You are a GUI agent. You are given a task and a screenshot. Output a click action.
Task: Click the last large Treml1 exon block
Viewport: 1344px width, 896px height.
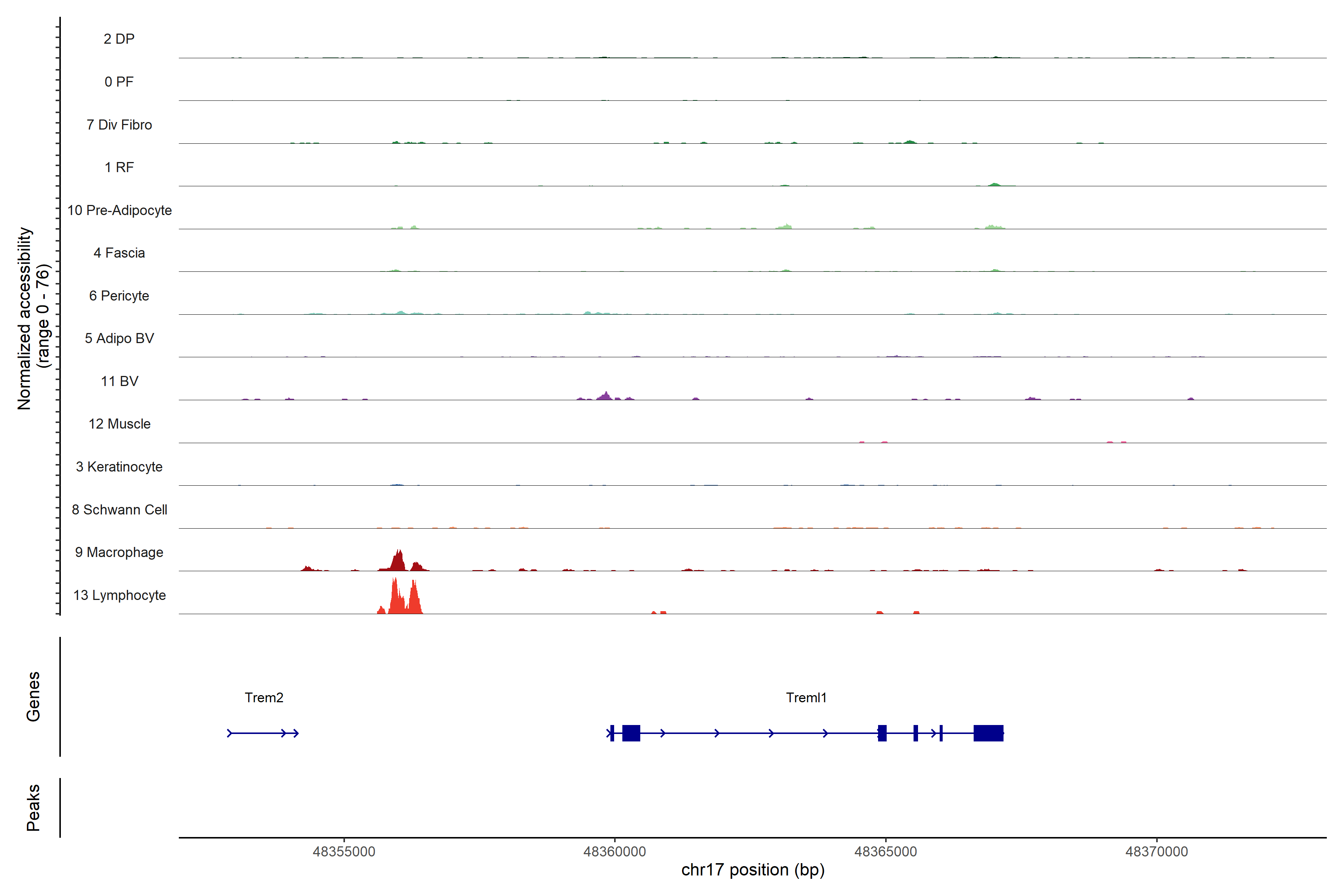tap(988, 733)
